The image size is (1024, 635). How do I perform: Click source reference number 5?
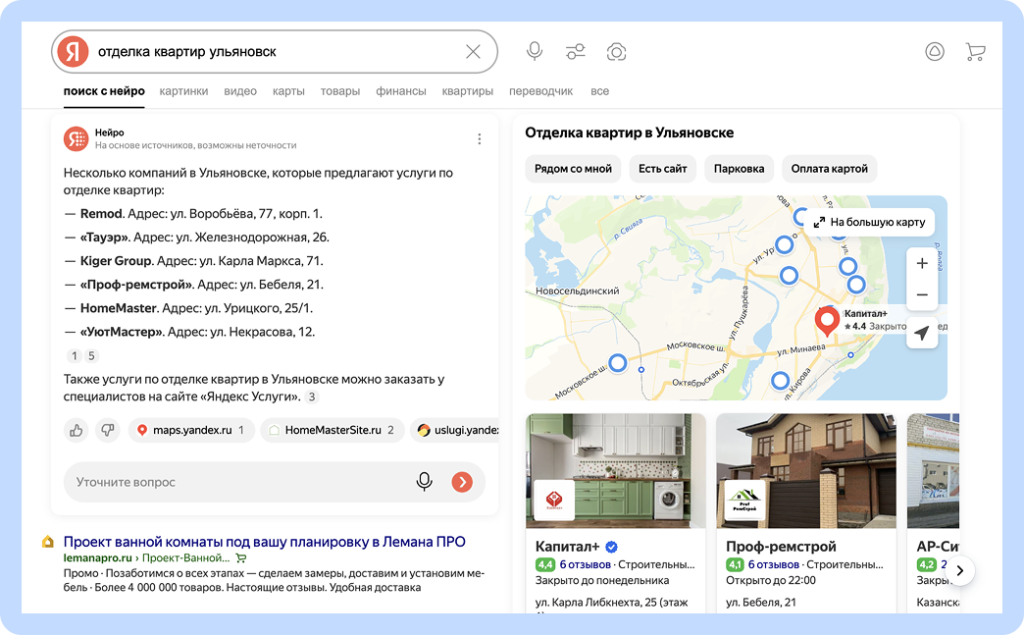click(91, 356)
